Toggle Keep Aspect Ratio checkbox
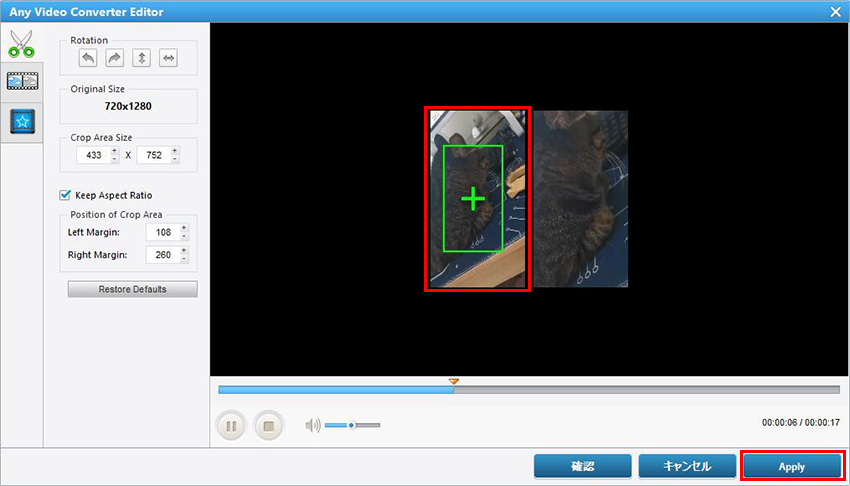This screenshot has width=850, height=486. [65, 195]
